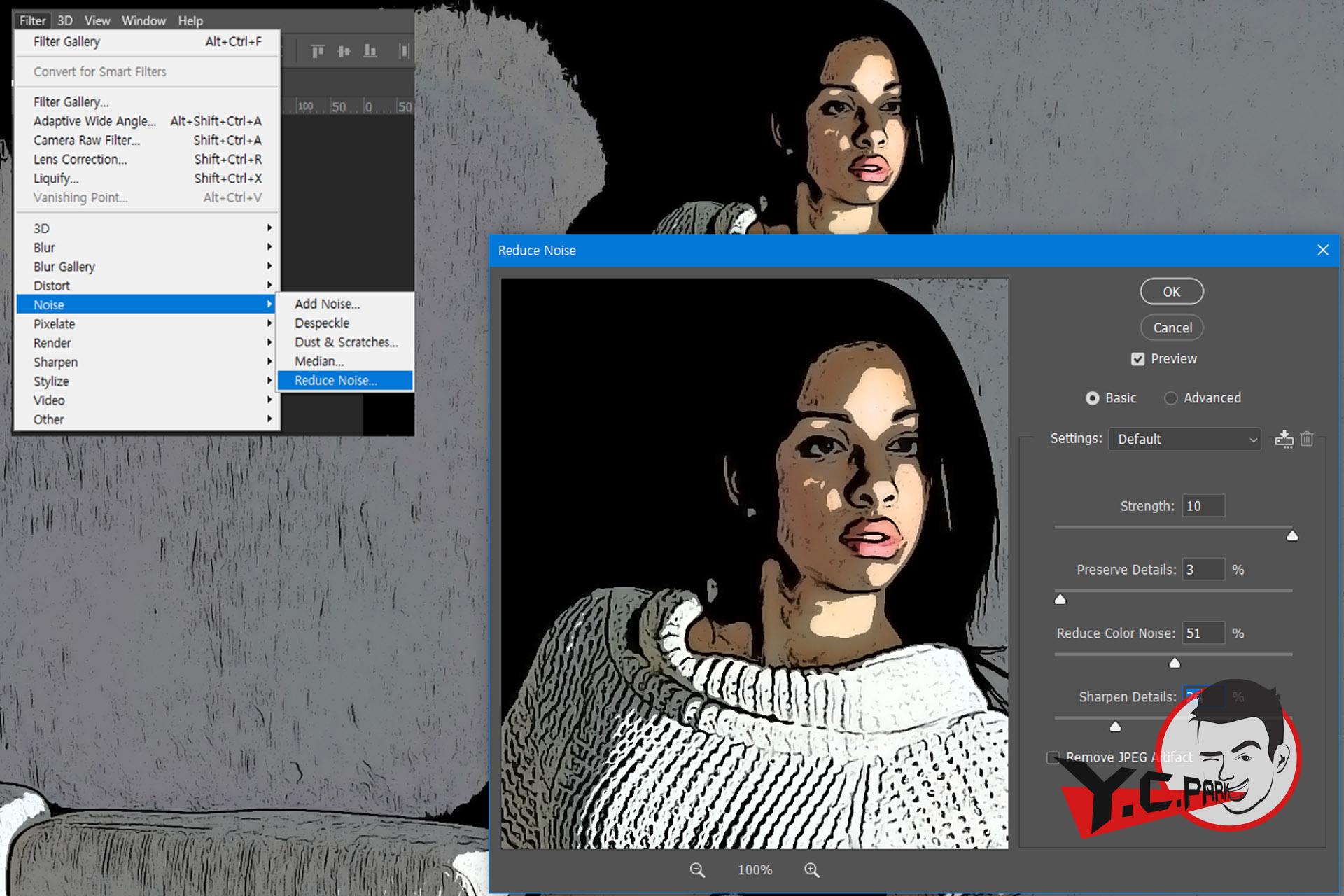1344x896 pixels.
Task: Click the align top edges icon
Action: [x=318, y=51]
